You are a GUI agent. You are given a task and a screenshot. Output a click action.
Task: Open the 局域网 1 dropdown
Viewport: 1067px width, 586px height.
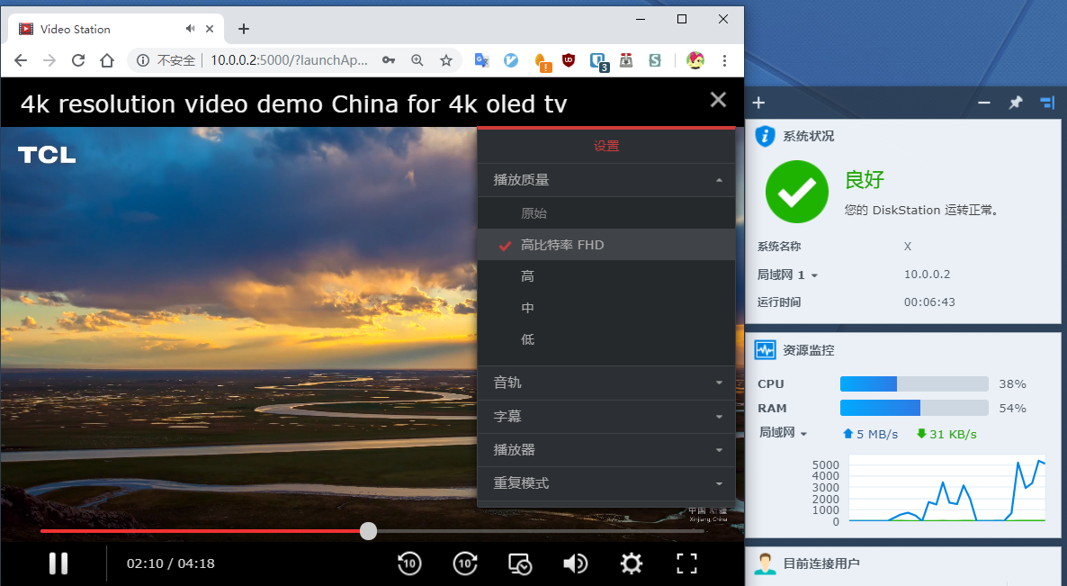click(x=788, y=275)
